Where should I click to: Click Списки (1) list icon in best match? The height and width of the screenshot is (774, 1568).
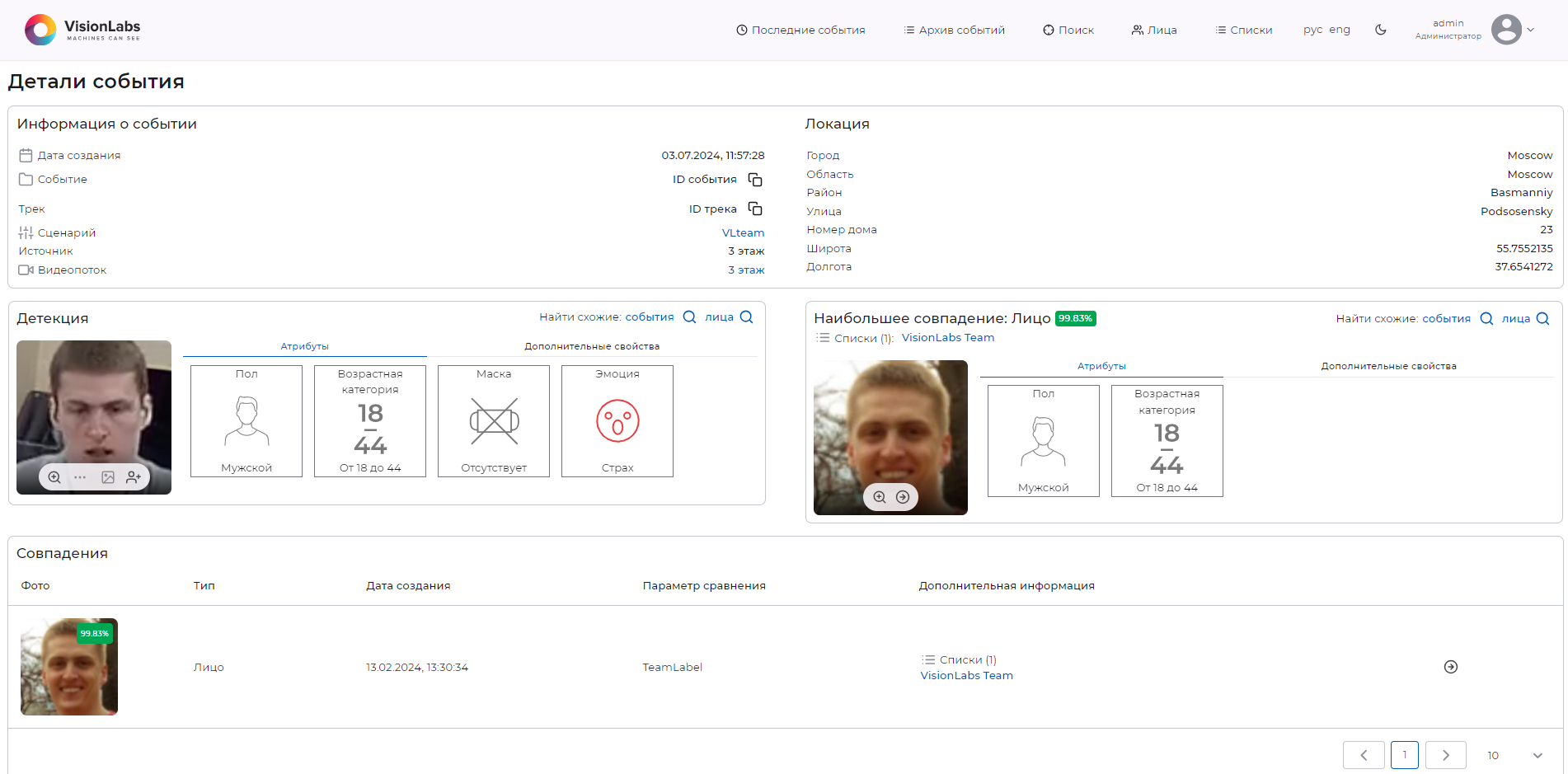coord(823,338)
